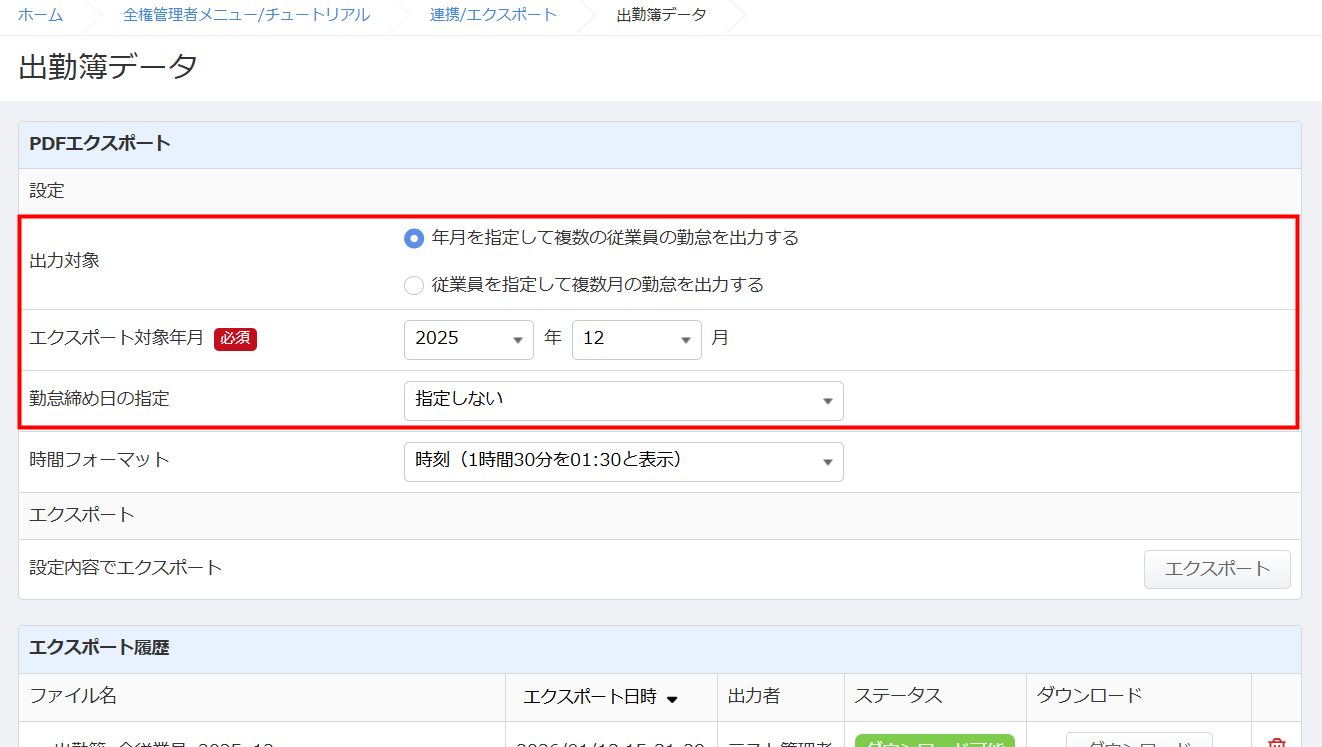Click the green ダウンロード可能 status badge
Screen dimensions: 1322x747
[934, 741]
